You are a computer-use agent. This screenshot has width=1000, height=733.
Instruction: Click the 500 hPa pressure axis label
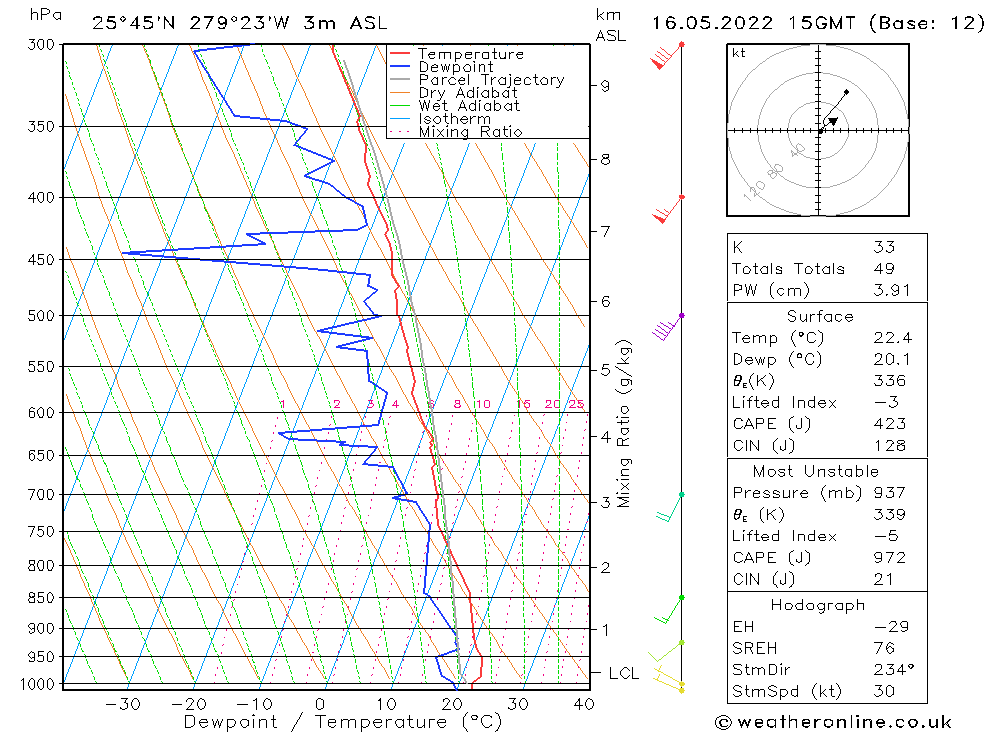pyautogui.click(x=41, y=316)
